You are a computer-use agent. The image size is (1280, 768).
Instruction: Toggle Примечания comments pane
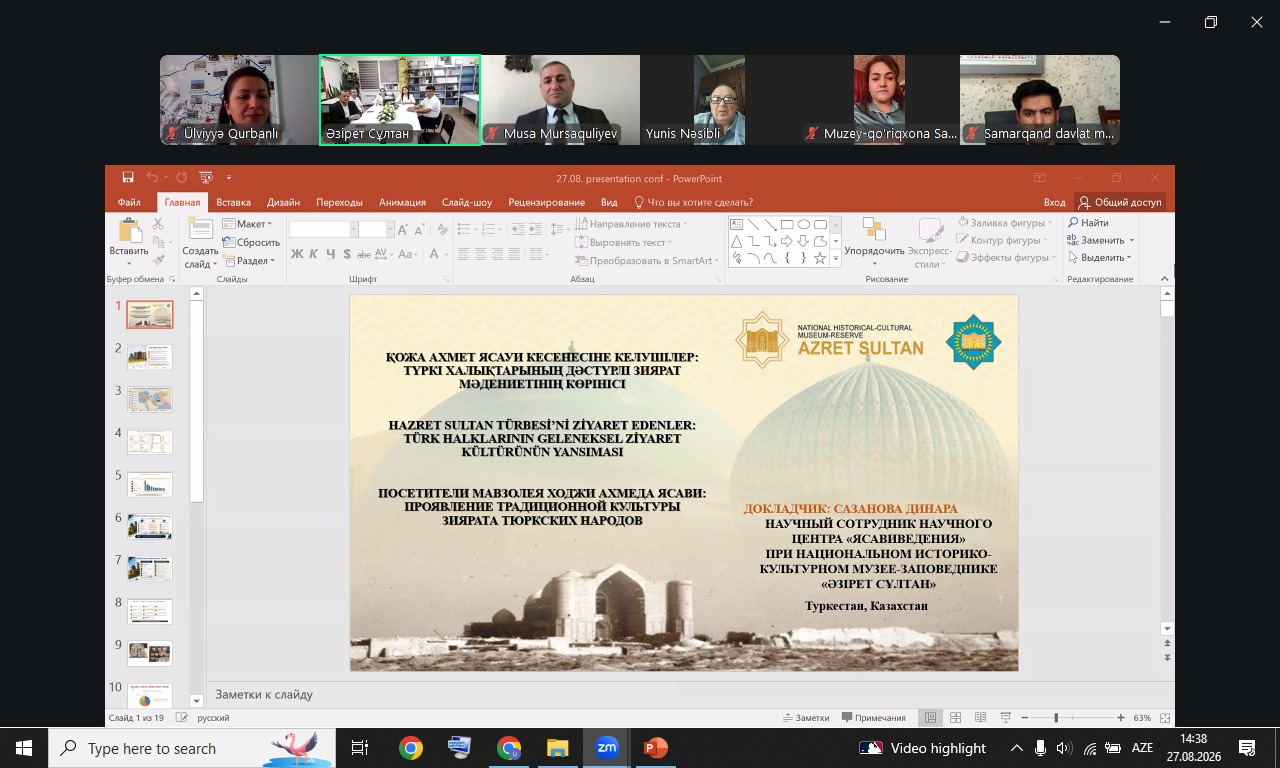click(873, 718)
